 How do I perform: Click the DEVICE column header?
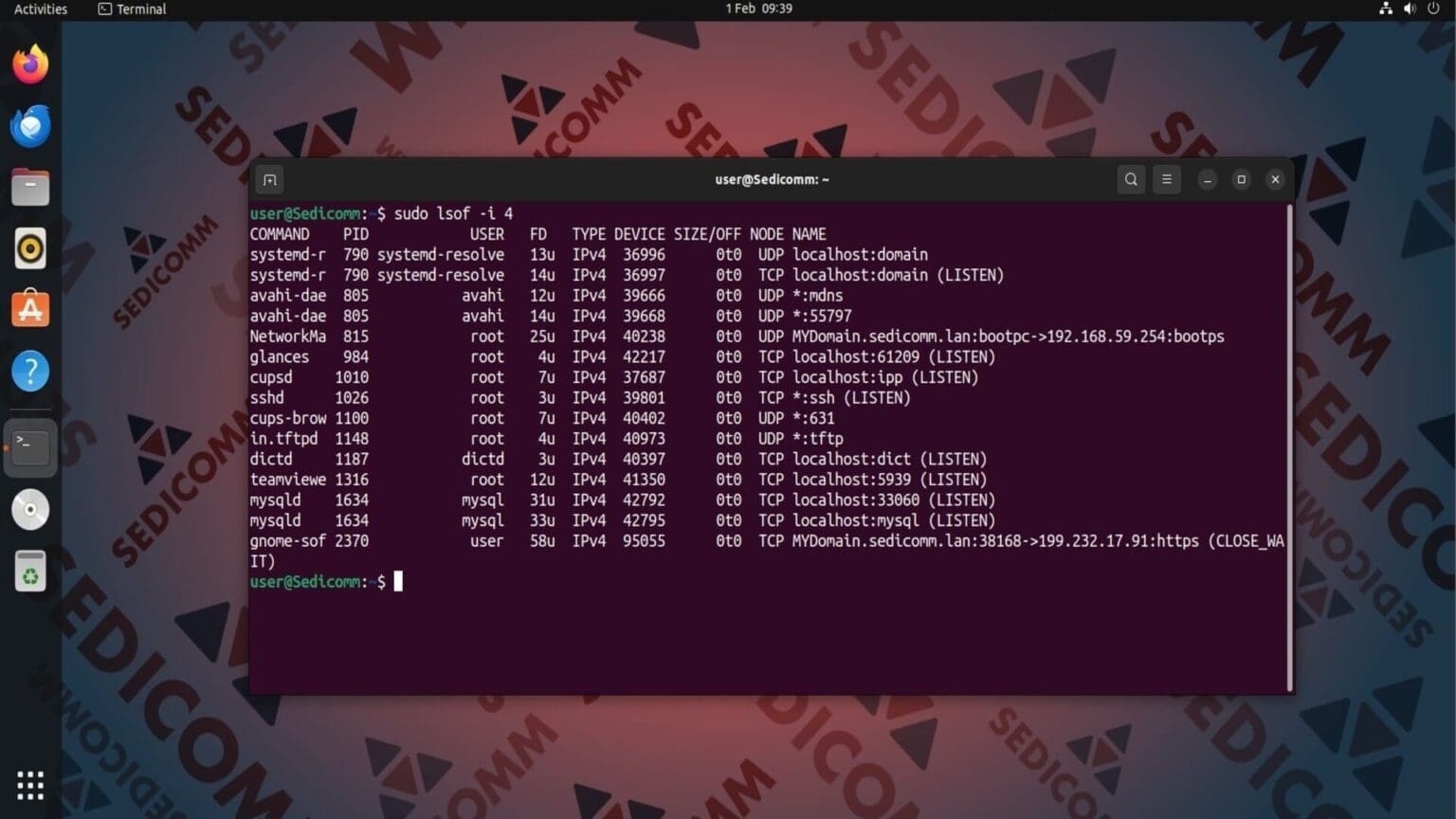click(x=640, y=234)
